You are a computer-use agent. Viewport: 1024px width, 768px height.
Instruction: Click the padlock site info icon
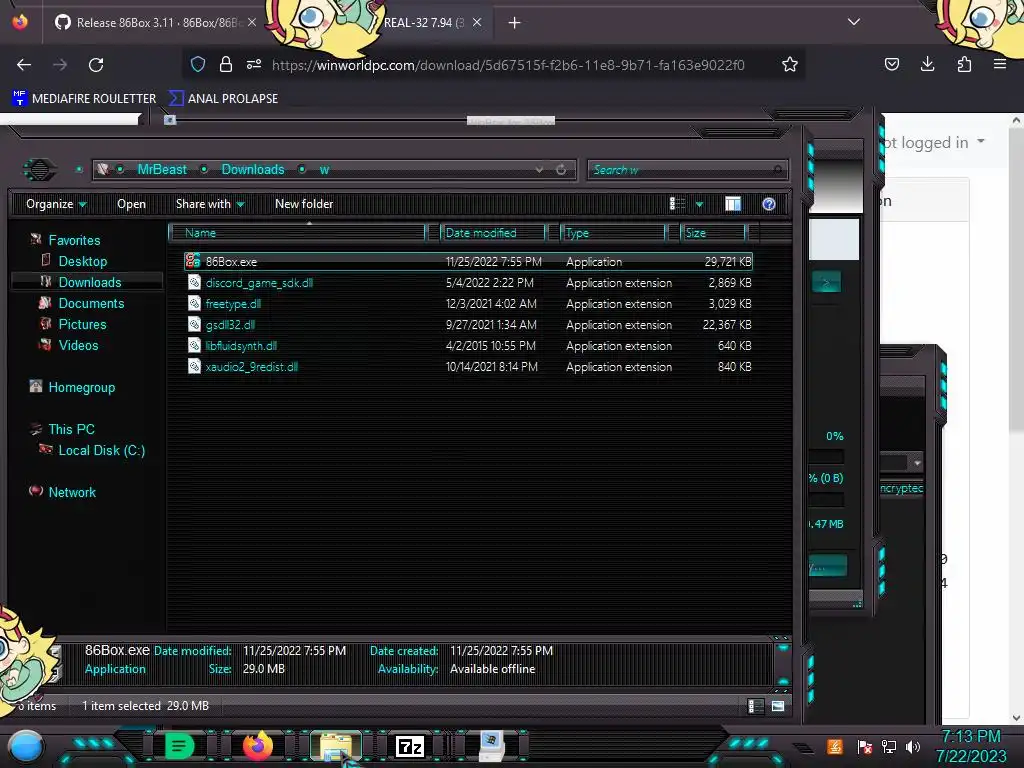click(x=226, y=64)
